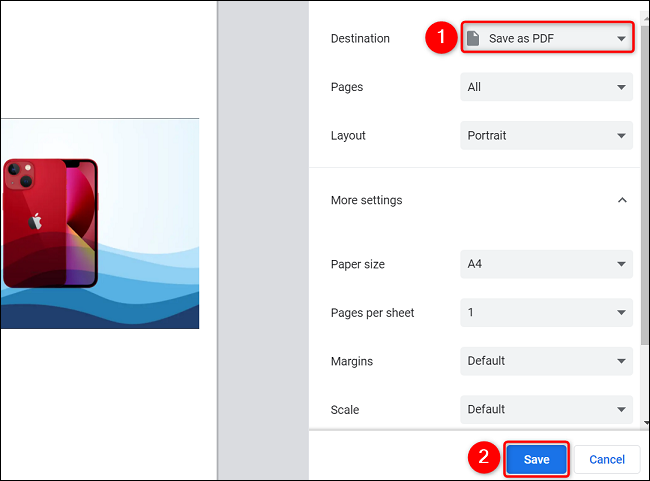Screen dimensions: 650x481
Task: Open the Paper size A4 dropdown
Action: pyautogui.click(x=546, y=264)
